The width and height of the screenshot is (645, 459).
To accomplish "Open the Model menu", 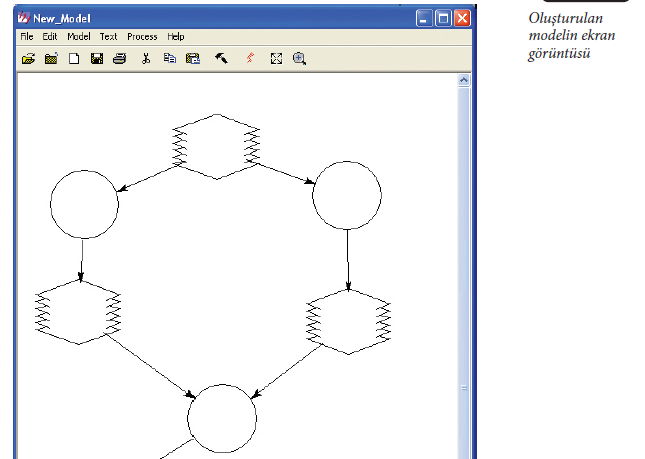I will pos(79,37).
